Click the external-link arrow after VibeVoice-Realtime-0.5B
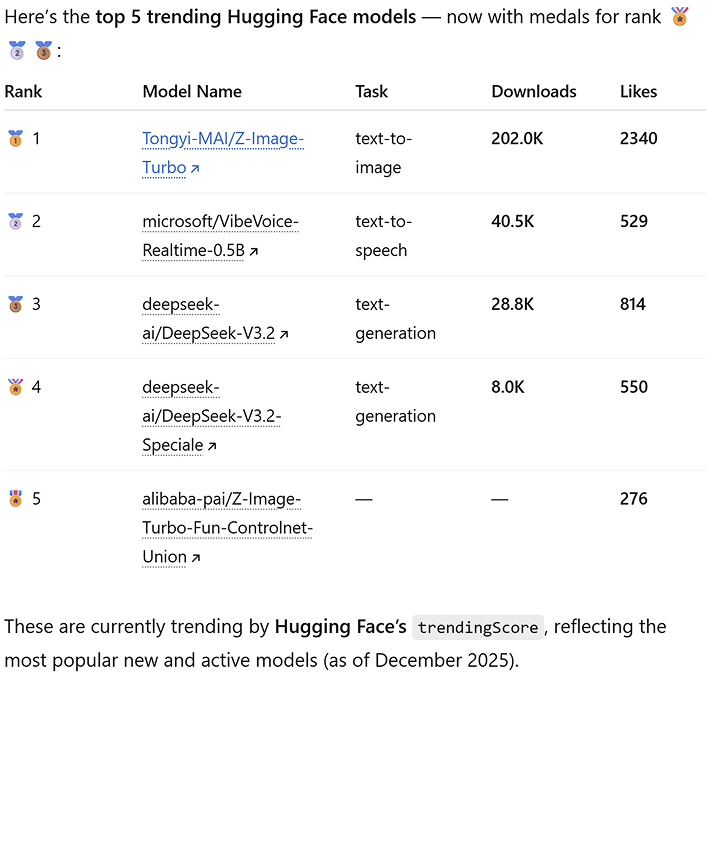This screenshot has height=860, width=706. pos(254,252)
